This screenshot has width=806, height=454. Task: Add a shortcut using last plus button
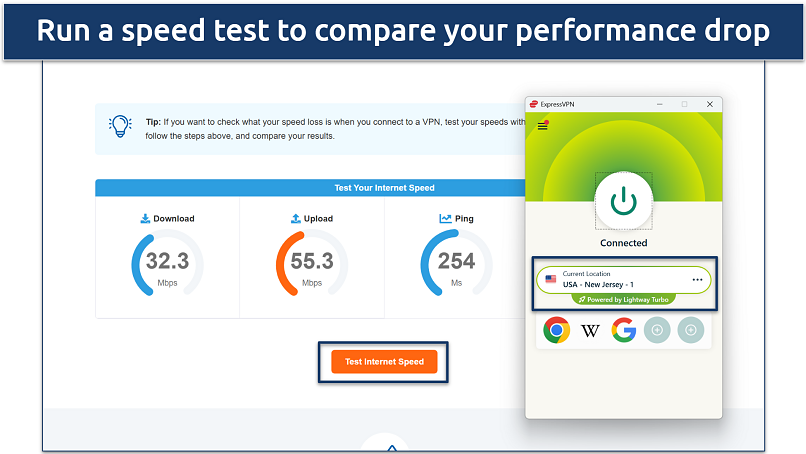(x=691, y=329)
